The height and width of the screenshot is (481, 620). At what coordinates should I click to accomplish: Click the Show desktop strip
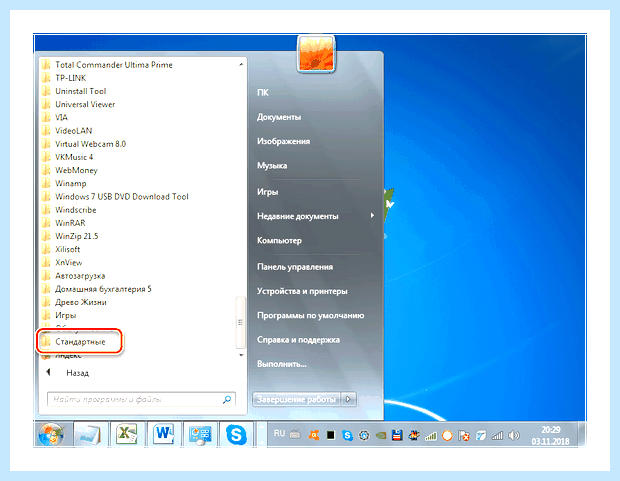click(582, 434)
